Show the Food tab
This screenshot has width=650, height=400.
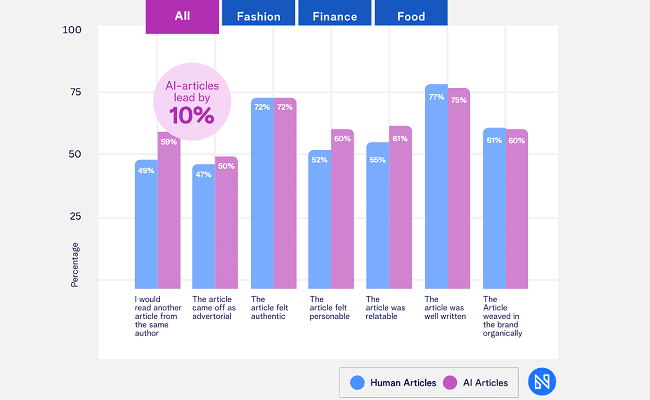(410, 14)
